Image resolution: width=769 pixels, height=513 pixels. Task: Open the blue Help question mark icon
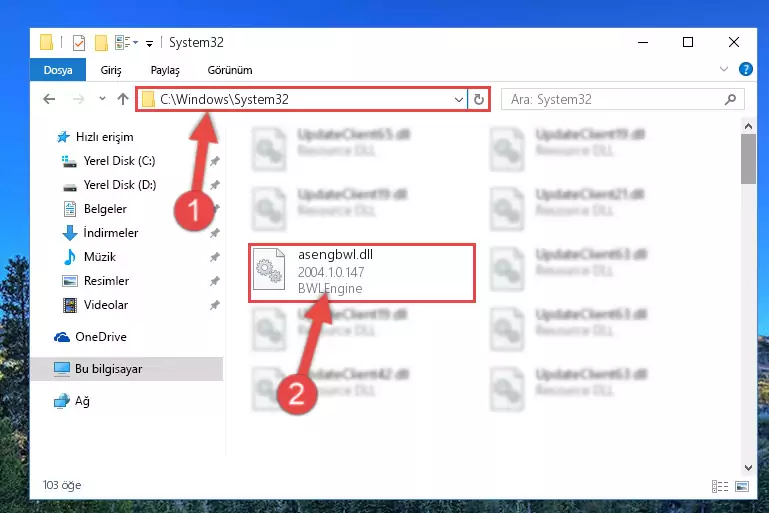tap(745, 69)
